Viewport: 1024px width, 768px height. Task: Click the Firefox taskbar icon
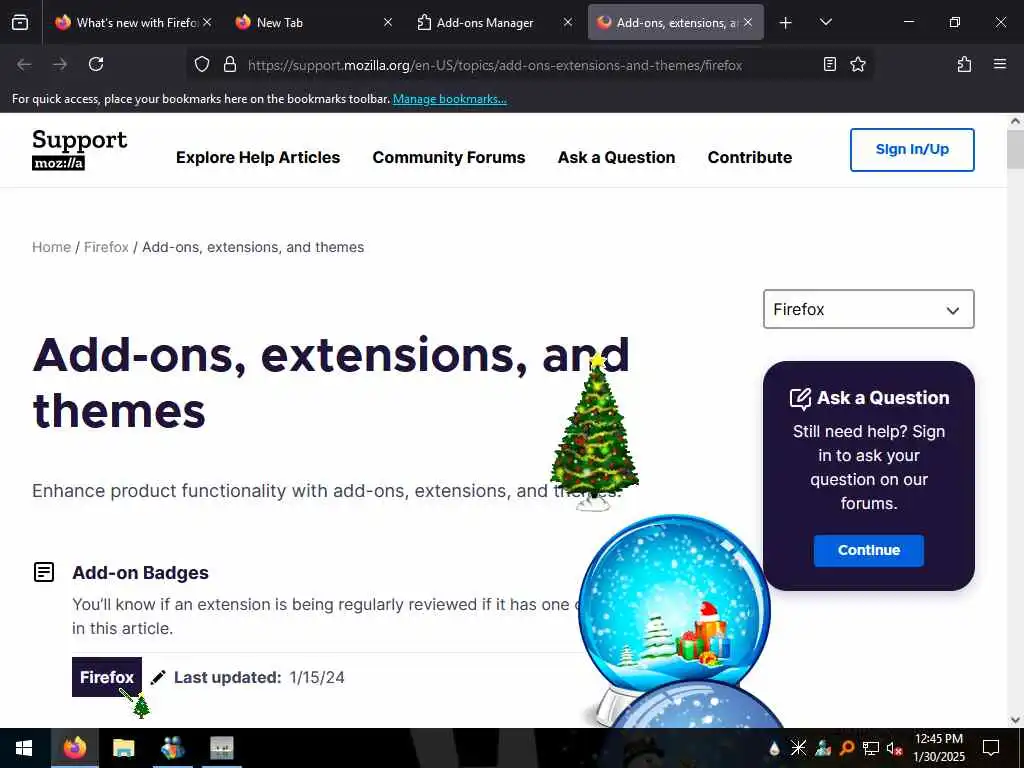point(74,748)
